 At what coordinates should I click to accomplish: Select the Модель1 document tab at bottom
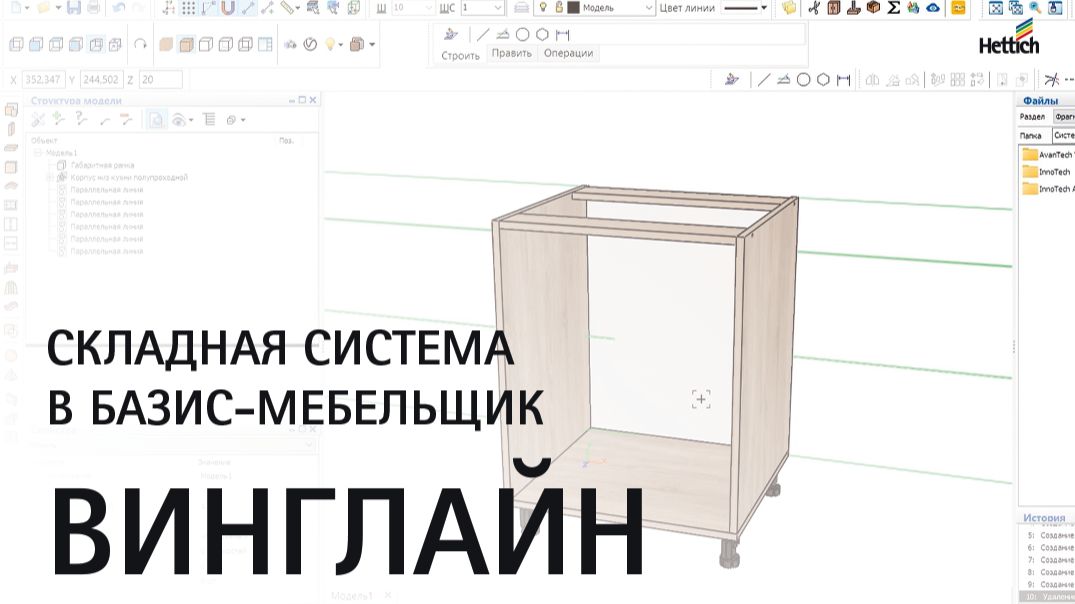point(351,596)
